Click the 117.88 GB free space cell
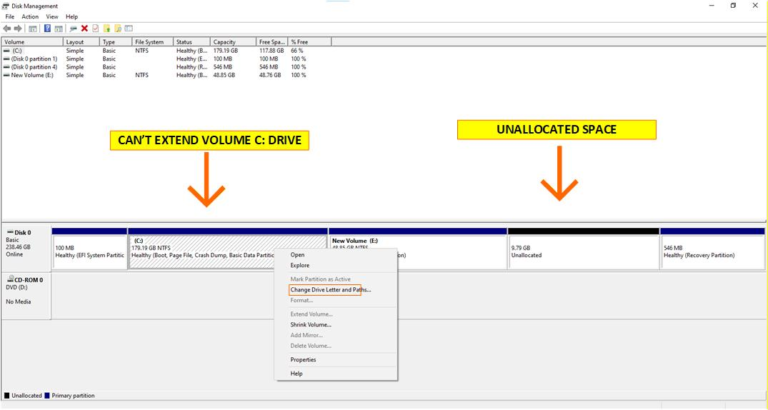Viewport: 768px width, 410px height. click(271, 51)
